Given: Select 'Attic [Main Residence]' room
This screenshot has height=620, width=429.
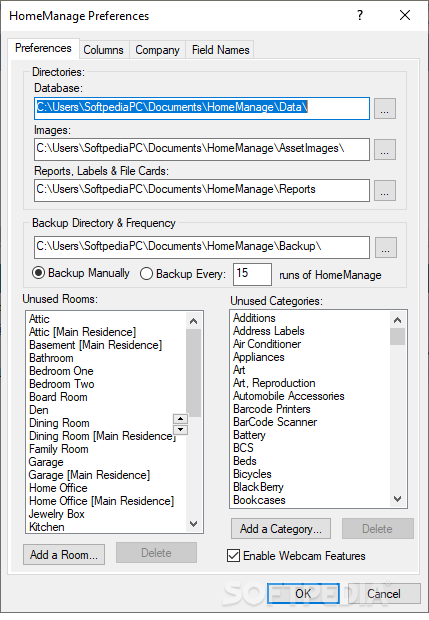Looking at the screenshot, I should (82, 332).
